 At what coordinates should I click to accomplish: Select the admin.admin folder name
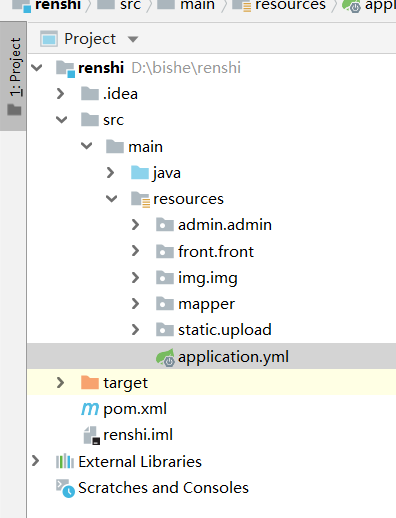coord(225,225)
